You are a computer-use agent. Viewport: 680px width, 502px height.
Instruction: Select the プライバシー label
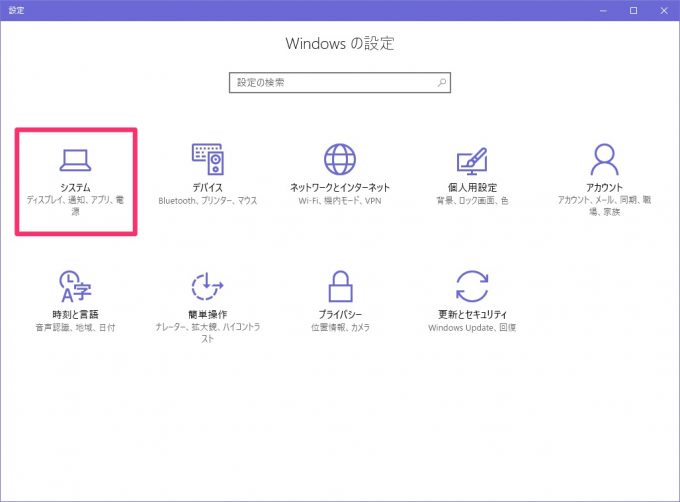tap(340, 314)
